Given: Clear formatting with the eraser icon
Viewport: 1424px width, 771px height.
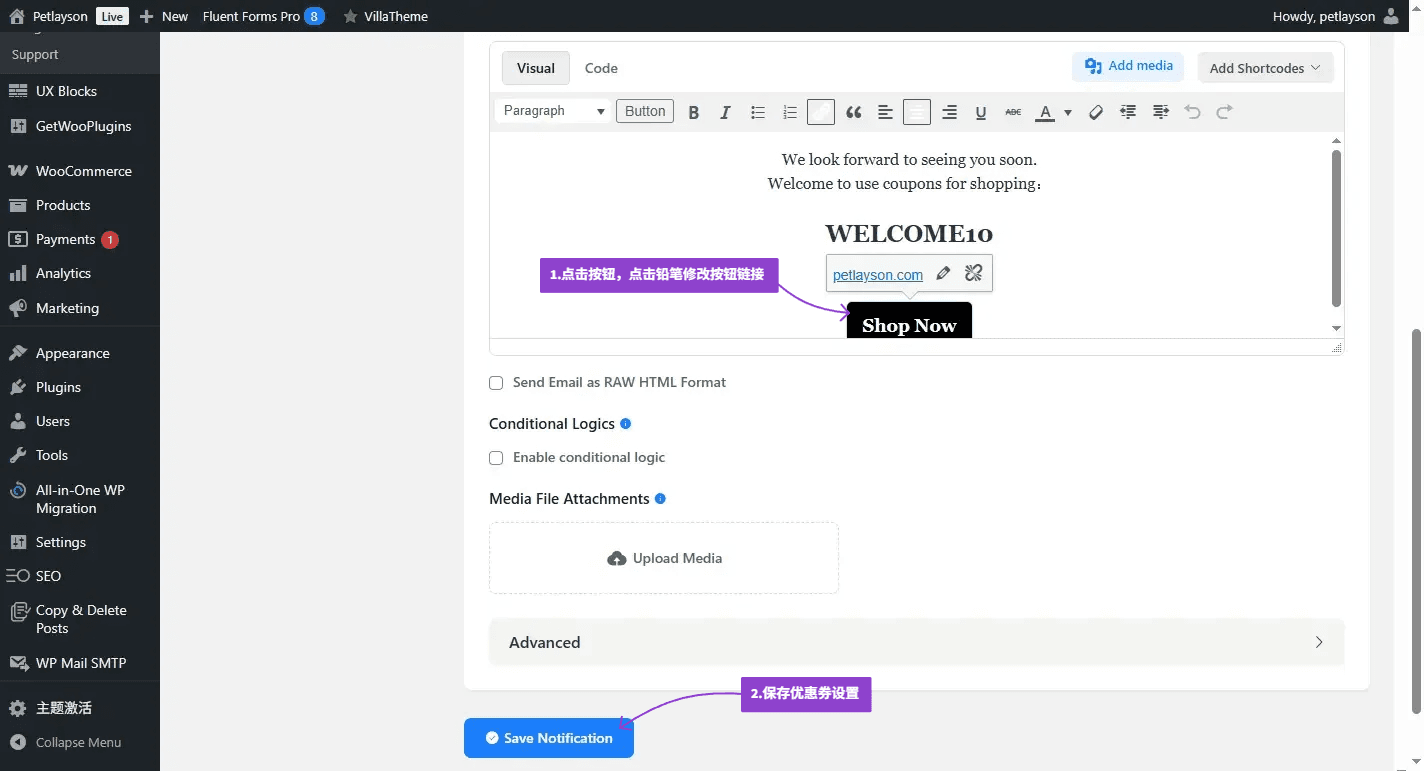Looking at the screenshot, I should pos(1096,112).
